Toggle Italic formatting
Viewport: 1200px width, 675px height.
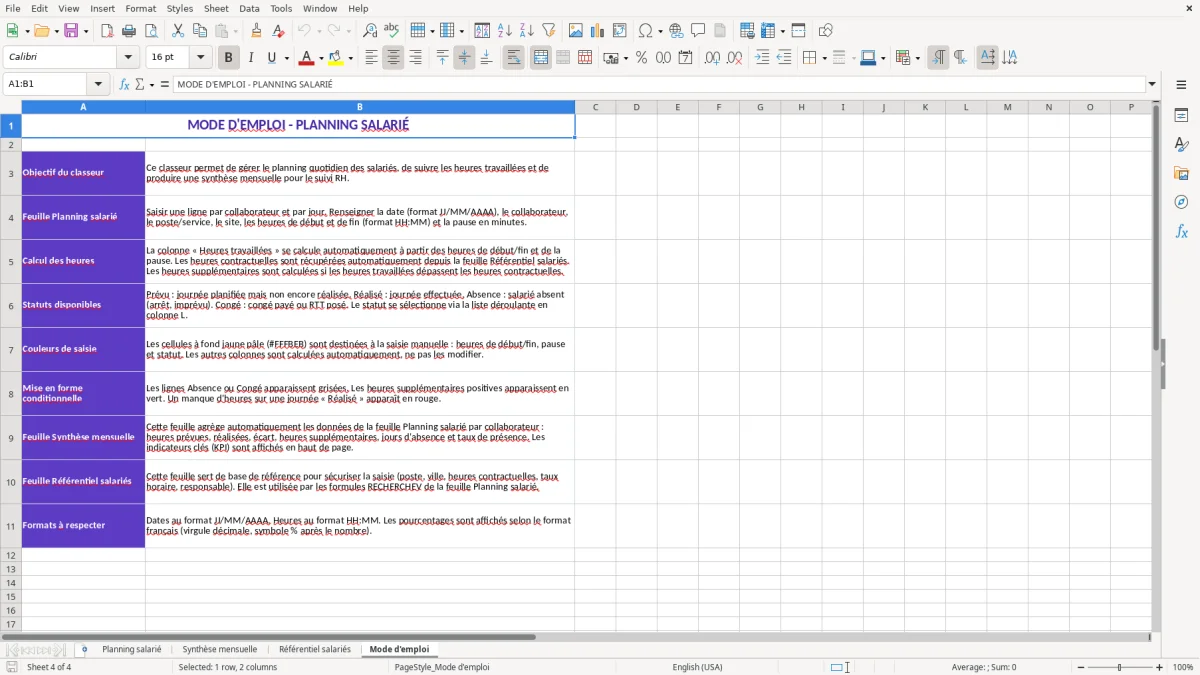coord(251,58)
